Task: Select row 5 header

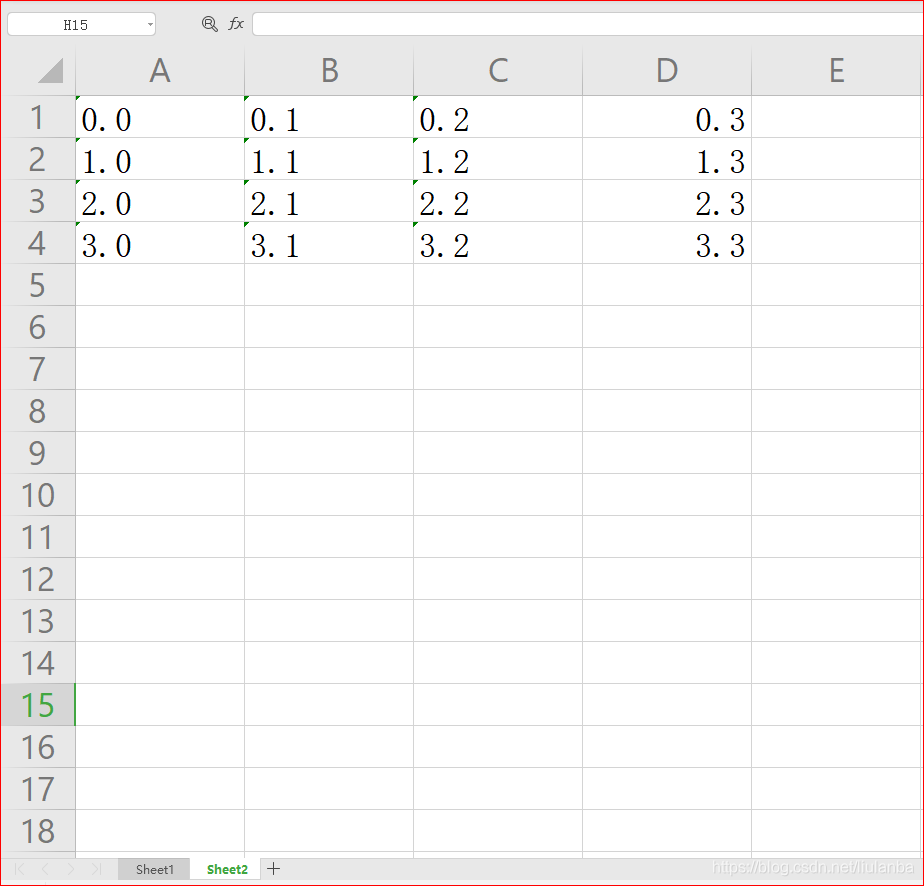Action: click(x=38, y=285)
